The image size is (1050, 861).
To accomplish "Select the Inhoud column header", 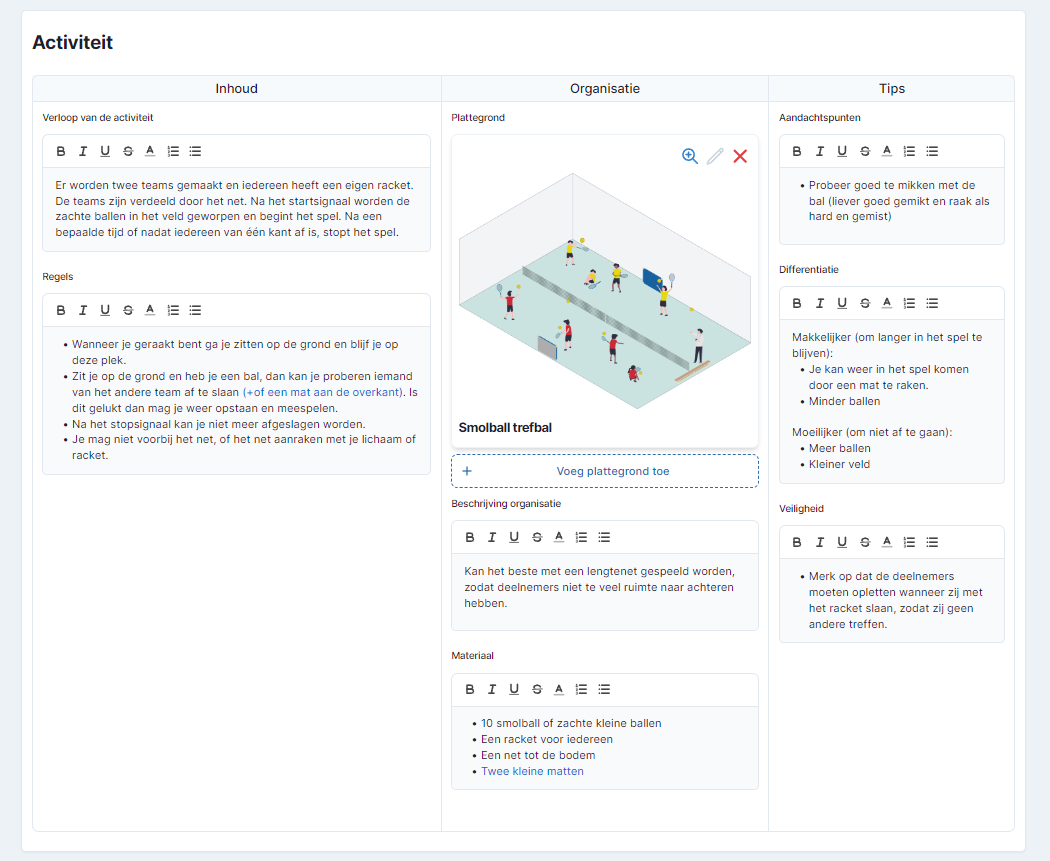I will click(x=236, y=88).
